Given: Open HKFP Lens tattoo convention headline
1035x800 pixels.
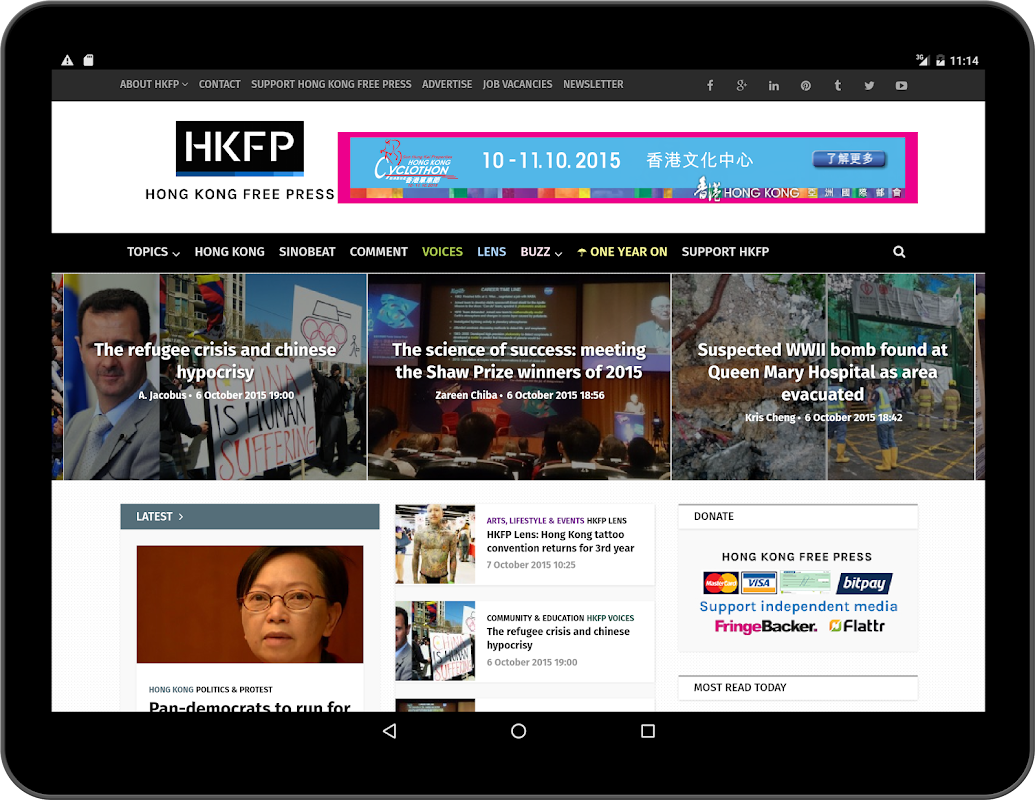Looking at the screenshot, I should (560, 541).
